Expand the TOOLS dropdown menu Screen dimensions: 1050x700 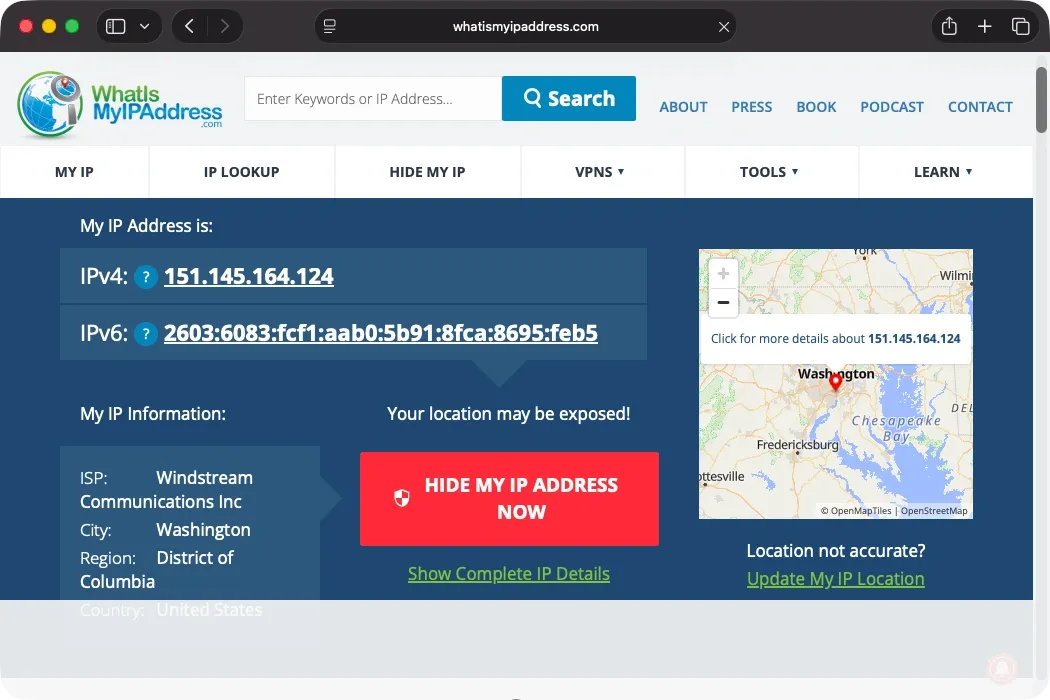click(769, 172)
